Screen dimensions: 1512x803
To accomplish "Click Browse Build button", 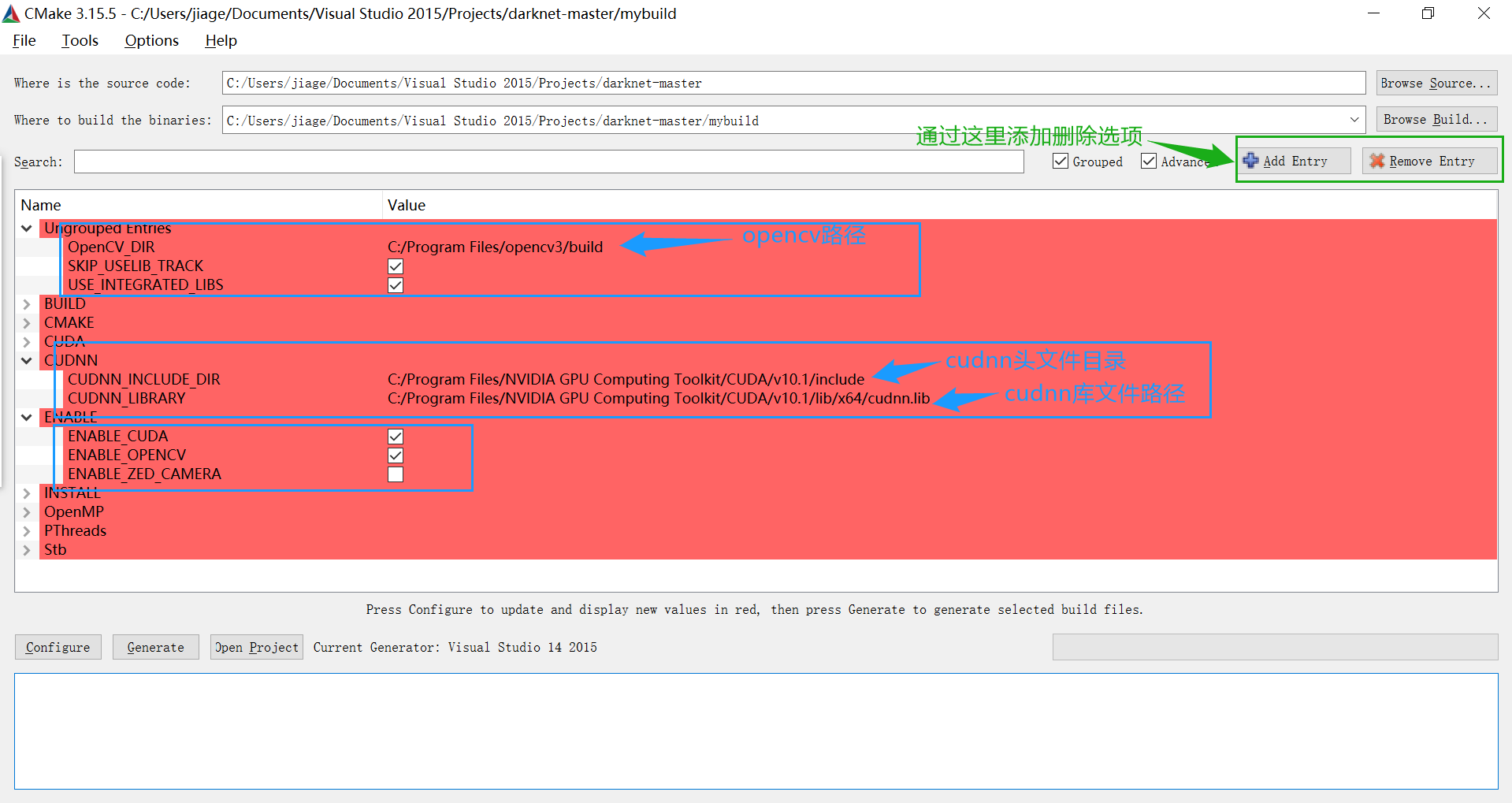I will 1436,119.
